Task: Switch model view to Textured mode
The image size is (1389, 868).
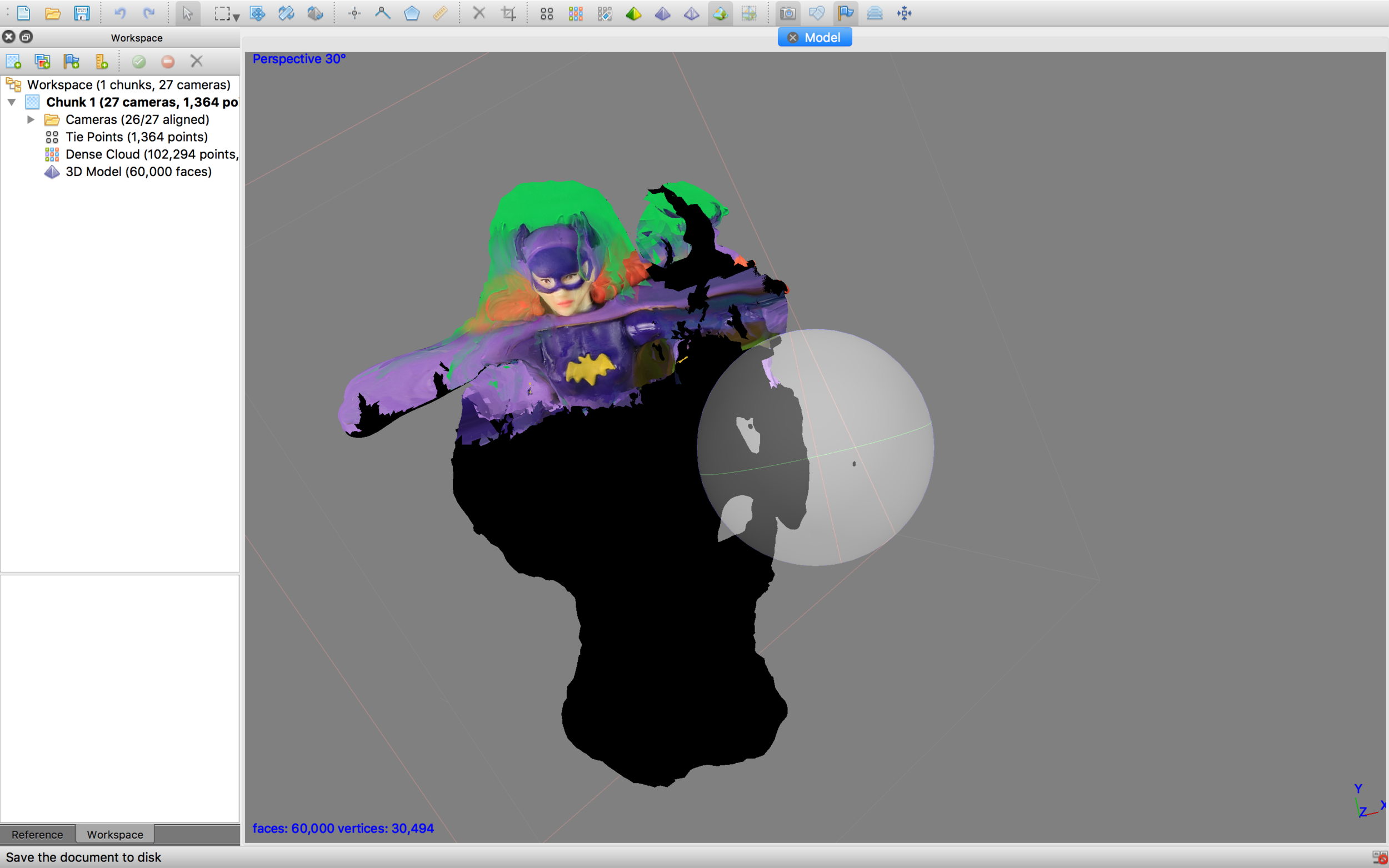Action: pos(720,13)
